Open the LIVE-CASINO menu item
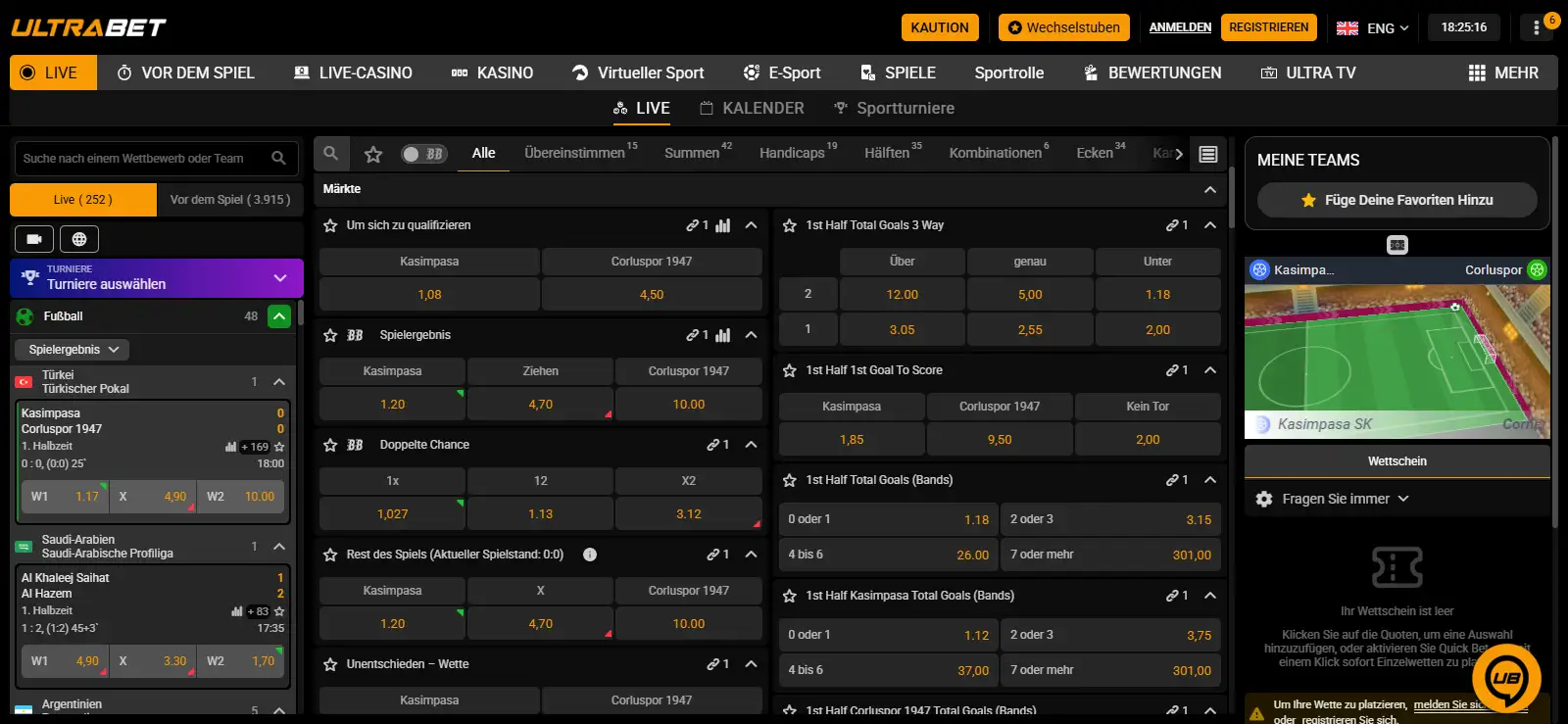 (x=353, y=72)
